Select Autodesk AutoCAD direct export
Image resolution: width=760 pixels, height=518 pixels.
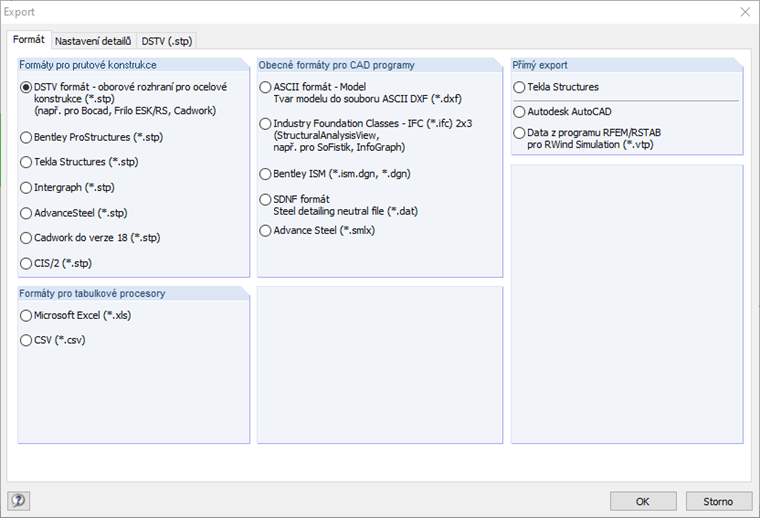518,112
